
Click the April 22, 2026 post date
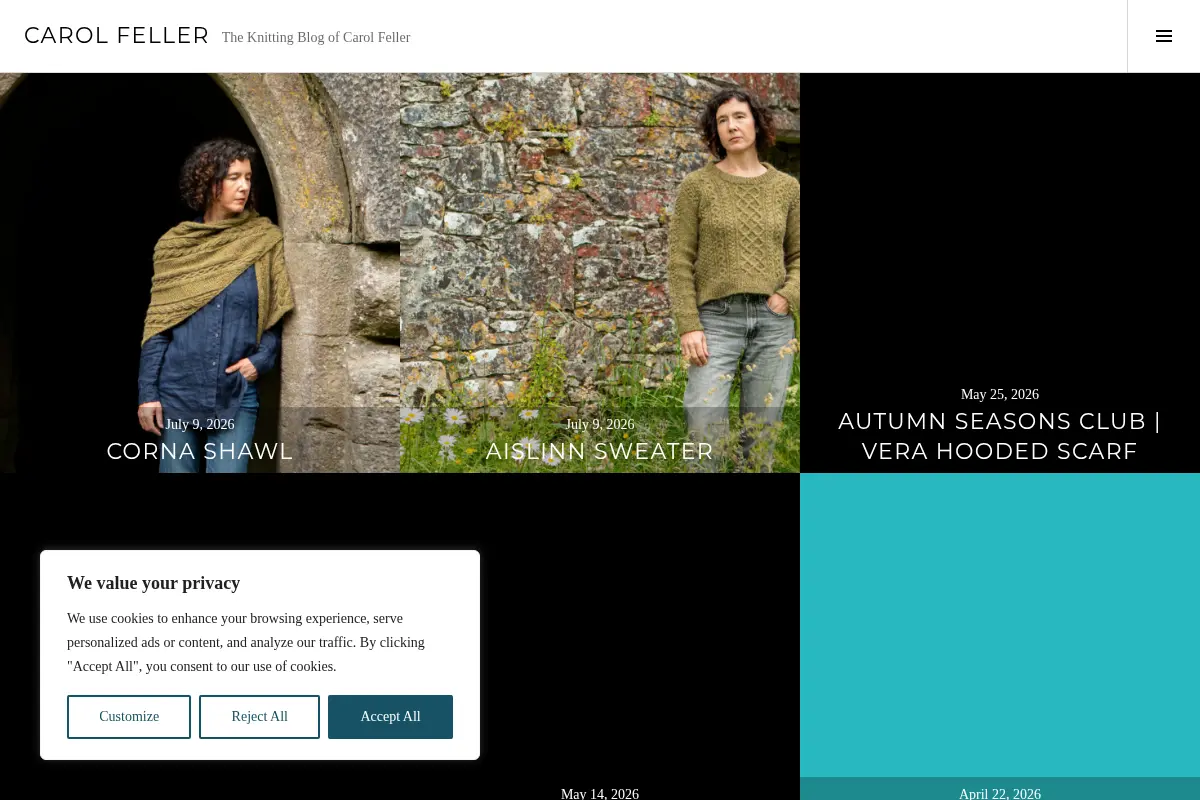(x=1000, y=794)
